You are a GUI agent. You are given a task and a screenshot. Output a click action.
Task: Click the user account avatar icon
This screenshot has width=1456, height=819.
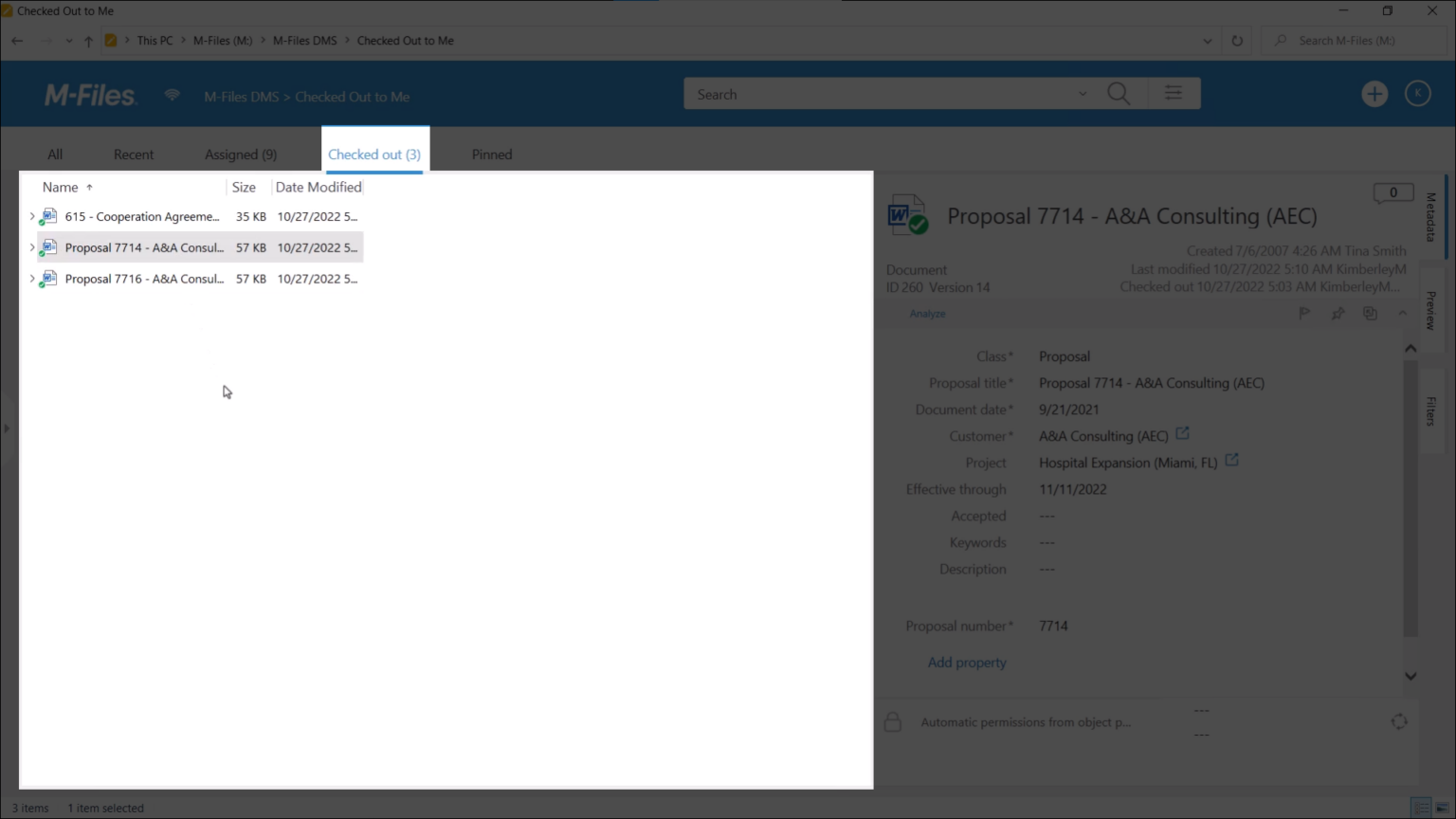click(1417, 93)
